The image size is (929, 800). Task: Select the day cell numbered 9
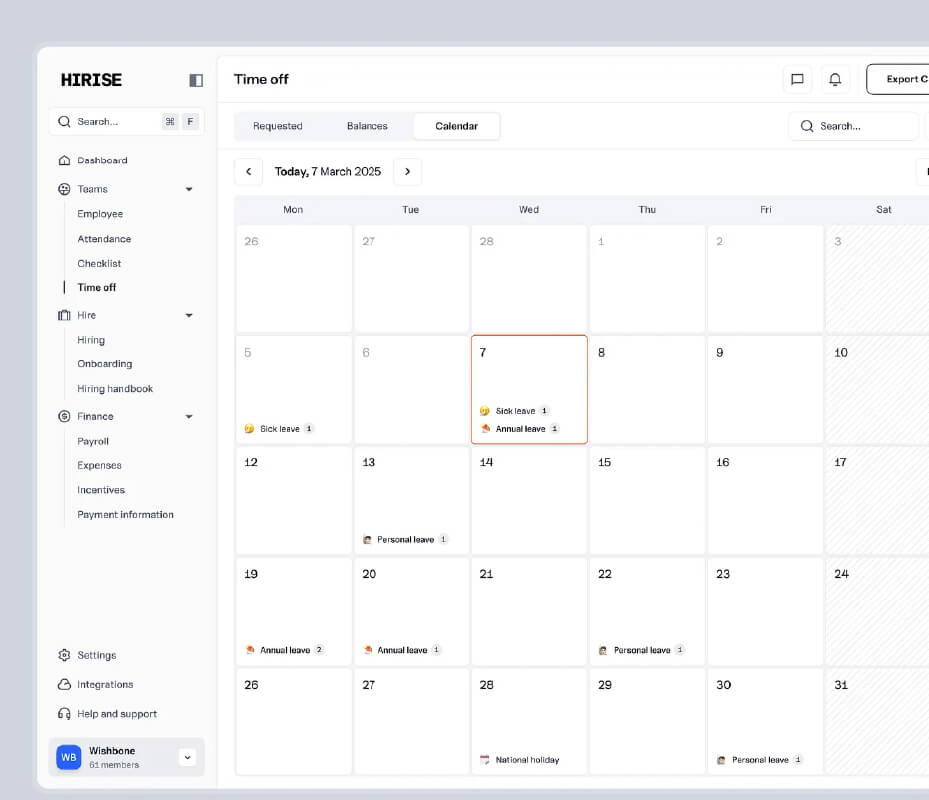coord(765,389)
